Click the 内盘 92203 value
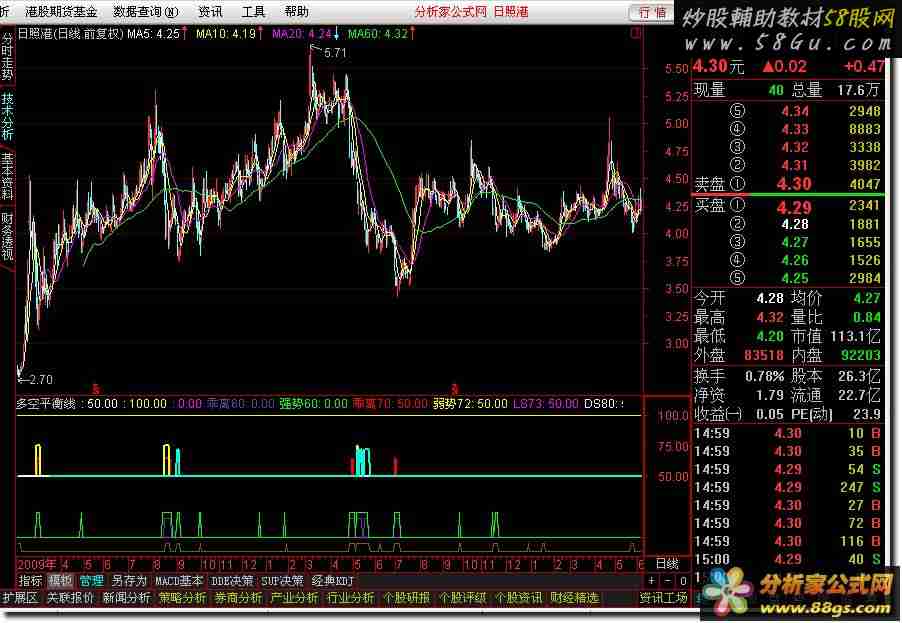Screen dimensions: 902x623 click(861, 355)
